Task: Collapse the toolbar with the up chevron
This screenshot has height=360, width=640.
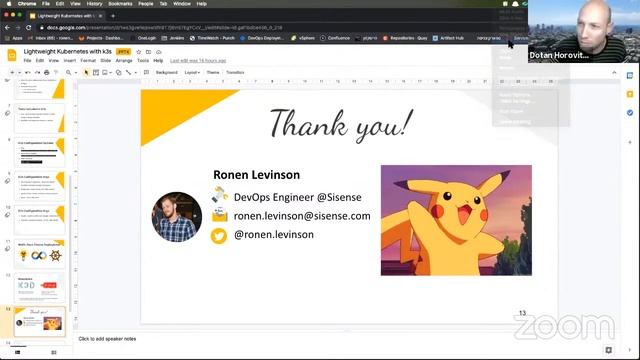Action: pyautogui.click(x=614, y=72)
